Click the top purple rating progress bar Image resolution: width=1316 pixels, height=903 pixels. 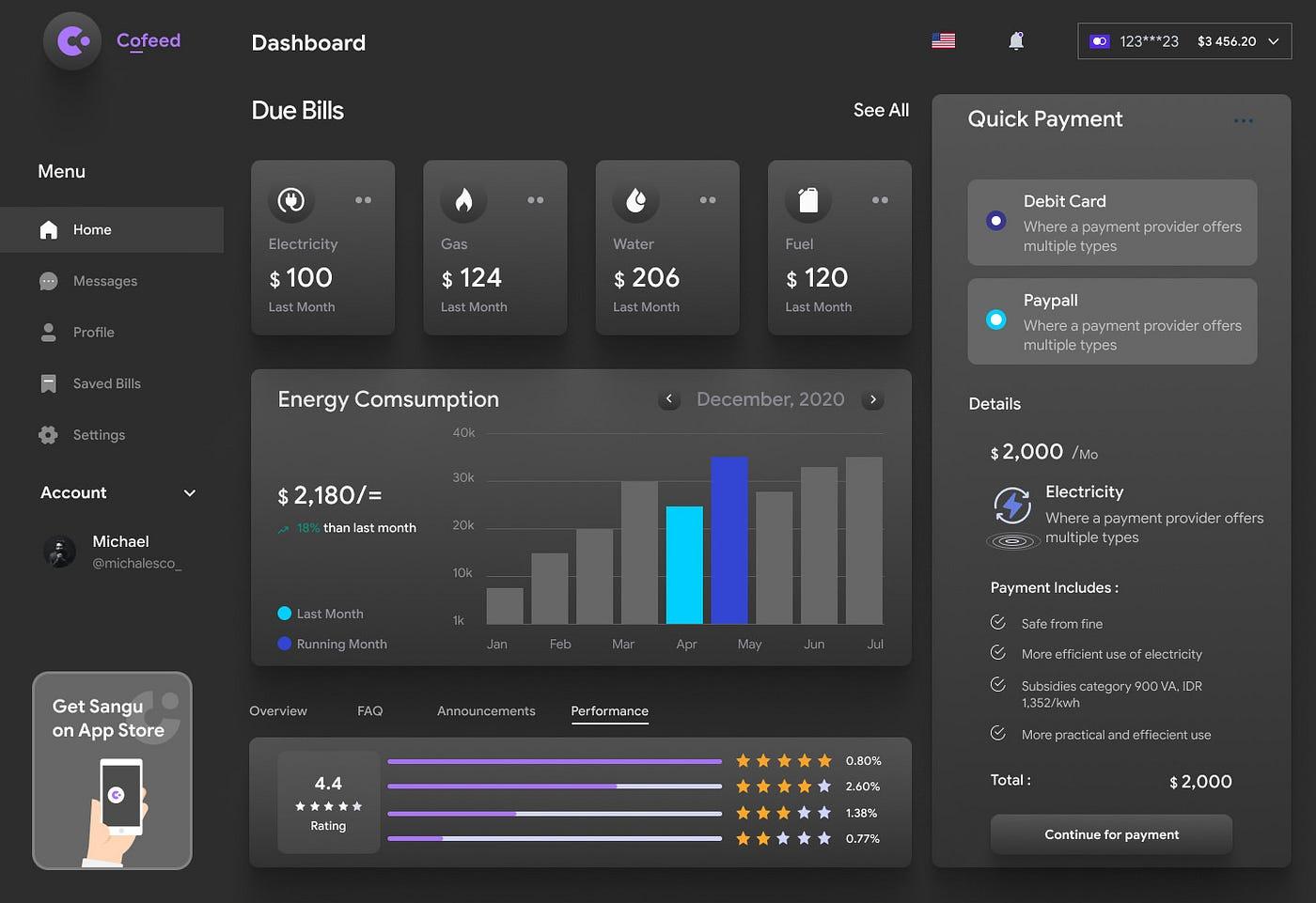(555, 761)
